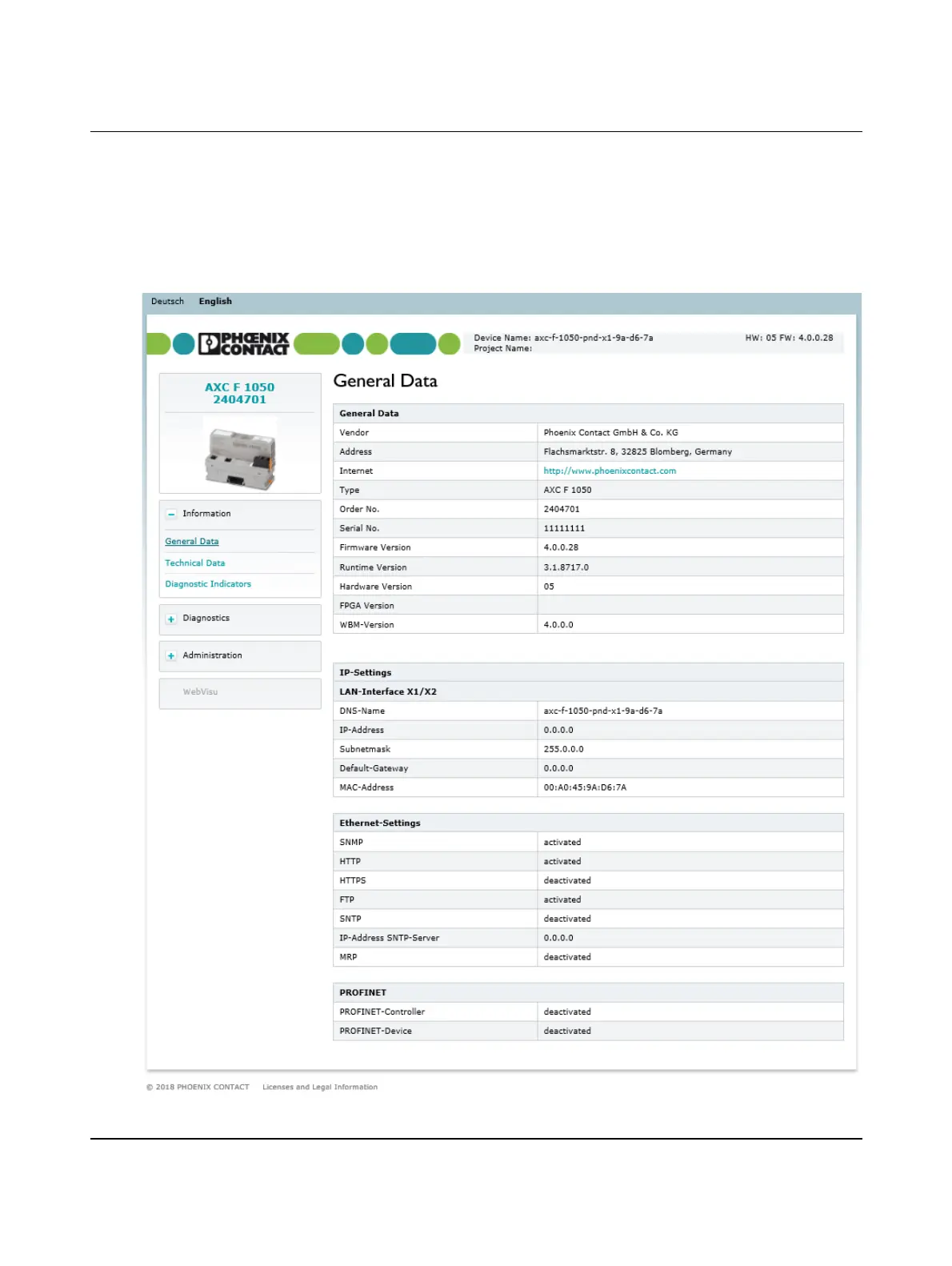Select the DNS-Name value axc-f-1050-pnd-x1-9a-d6-7a
952x1266 pixels.
[603, 711]
